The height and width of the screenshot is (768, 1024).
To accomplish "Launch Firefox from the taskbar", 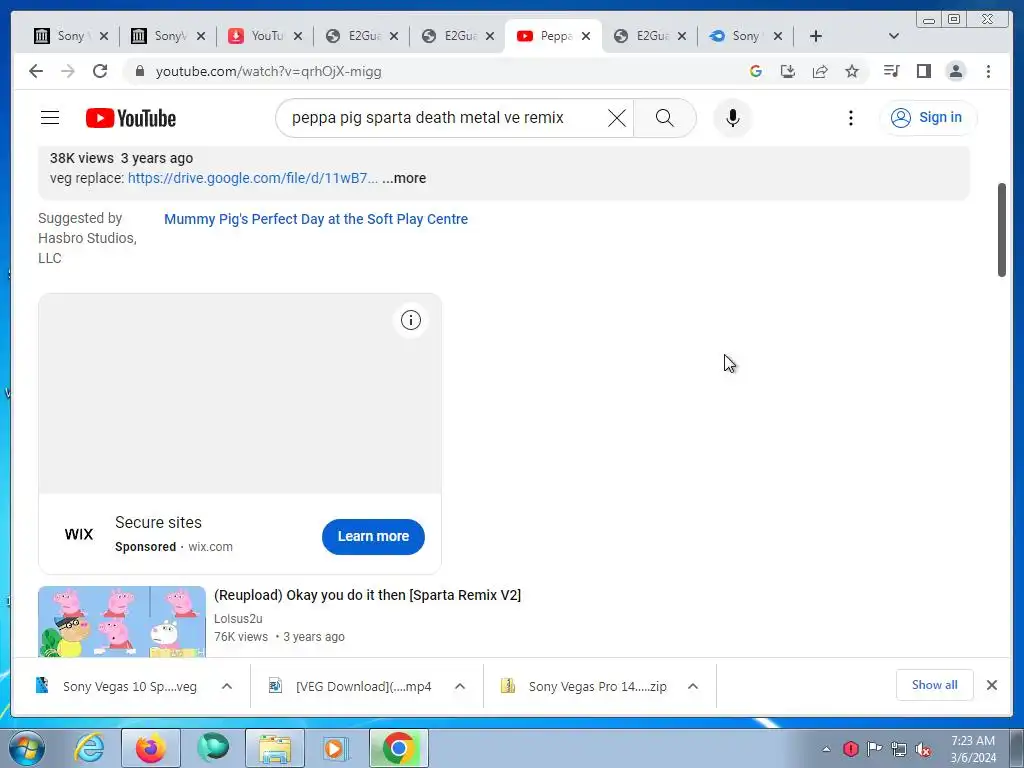I will pyautogui.click(x=151, y=748).
